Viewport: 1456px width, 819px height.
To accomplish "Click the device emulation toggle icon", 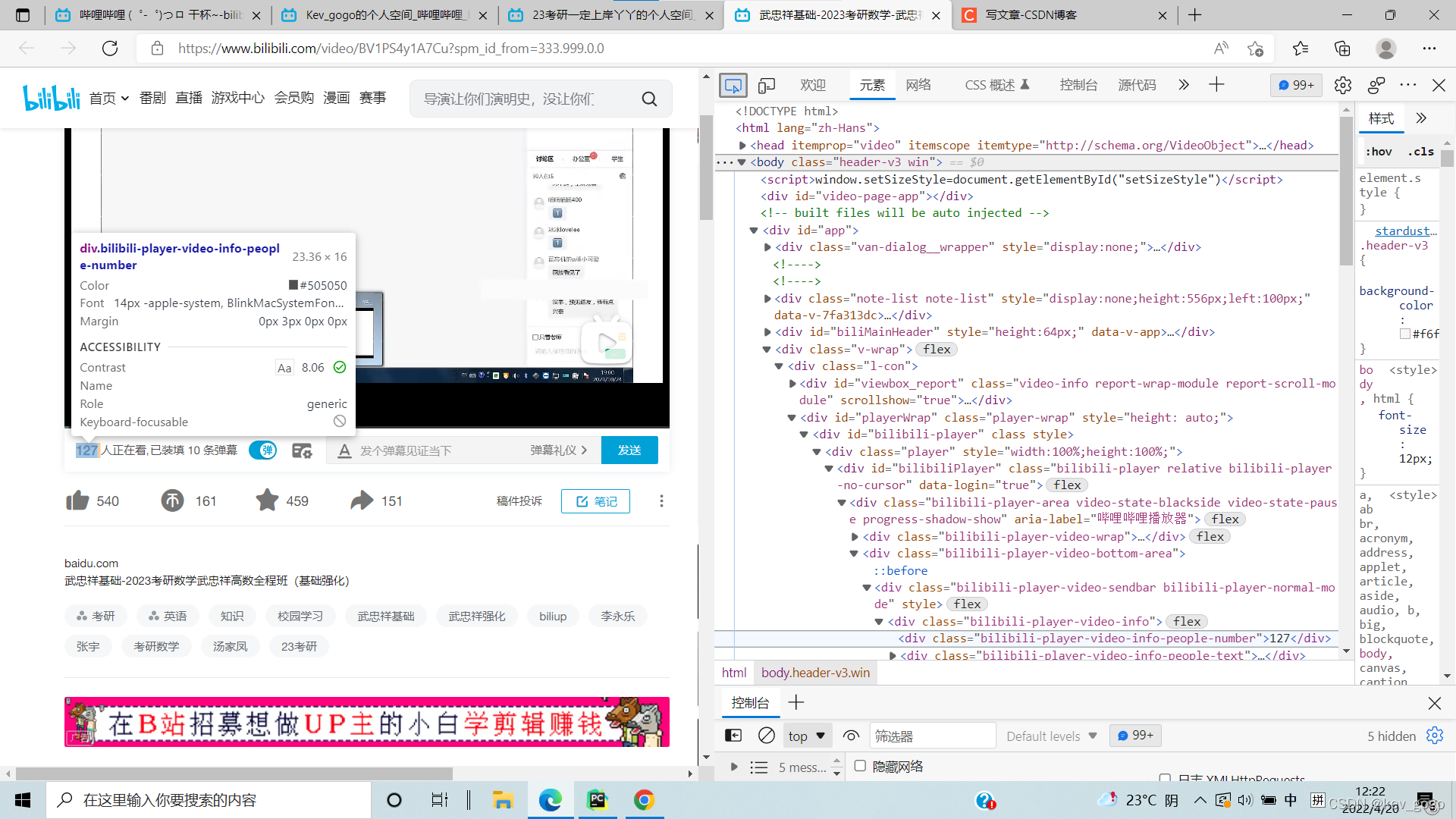I will pyautogui.click(x=767, y=84).
